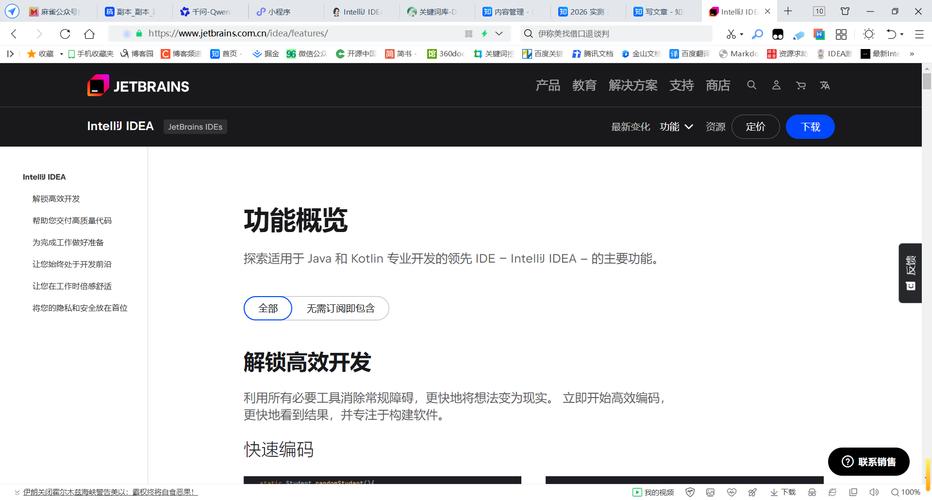Expand the bookmarks overflow chevron
Image resolution: width=932 pixels, height=500 pixels.
(x=912, y=54)
